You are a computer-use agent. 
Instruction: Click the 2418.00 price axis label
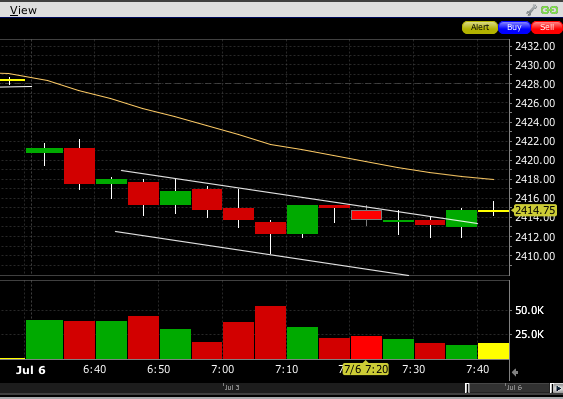pos(535,179)
